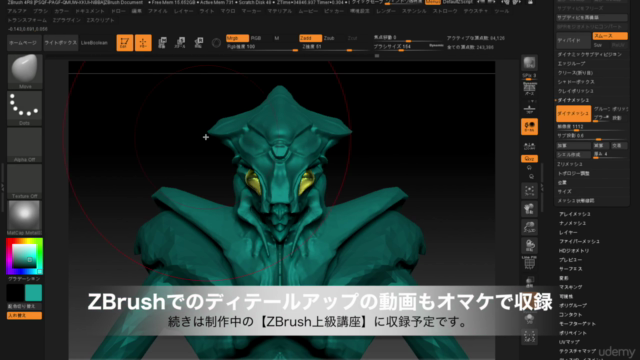
Task: Click the L.Sym icon on right shelf
Action: coord(529,146)
